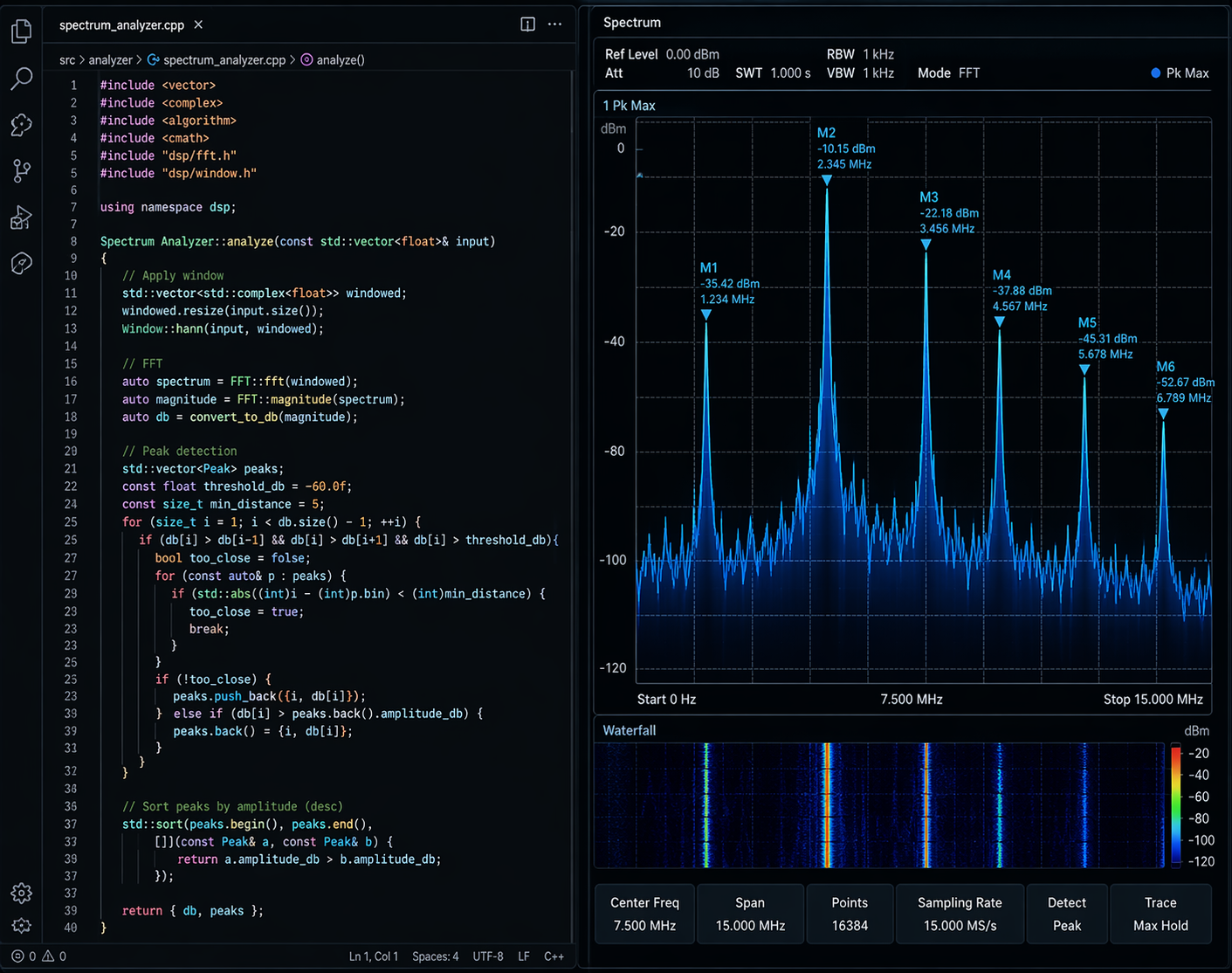Click the Trace Max Hold button
This screenshot has height=973, width=1232.
pyautogui.click(x=1160, y=914)
